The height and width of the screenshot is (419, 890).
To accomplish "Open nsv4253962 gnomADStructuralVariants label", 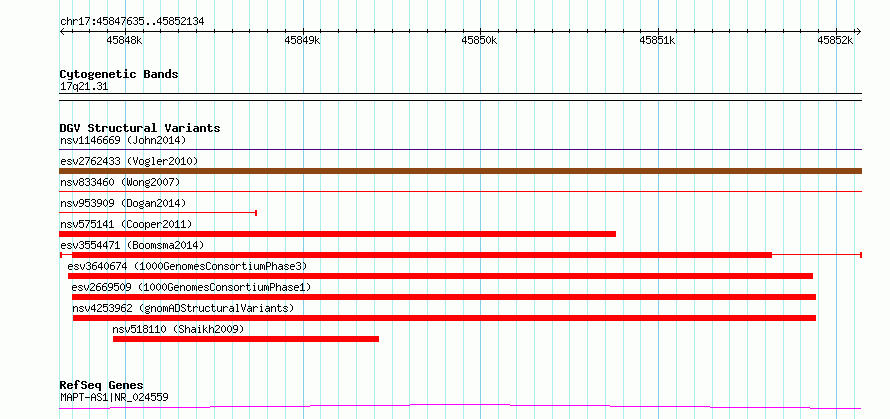I will pyautogui.click(x=183, y=308).
